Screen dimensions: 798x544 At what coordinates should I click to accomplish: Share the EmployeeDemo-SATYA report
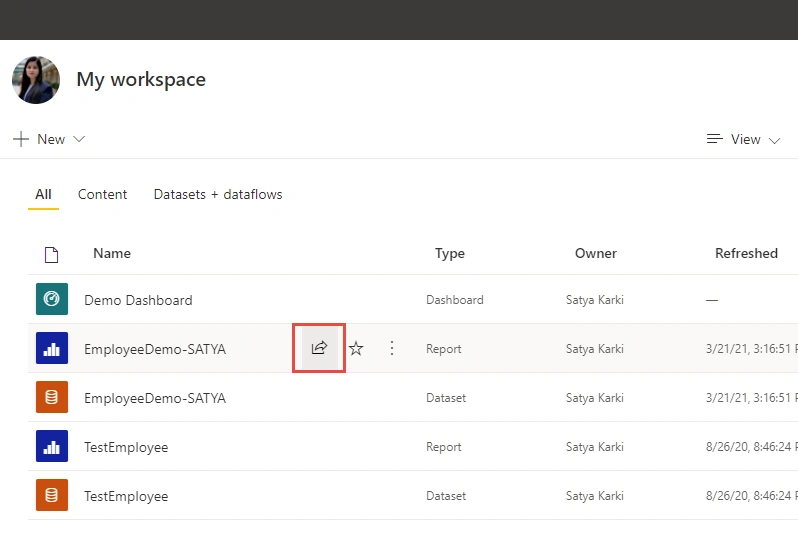(x=319, y=348)
